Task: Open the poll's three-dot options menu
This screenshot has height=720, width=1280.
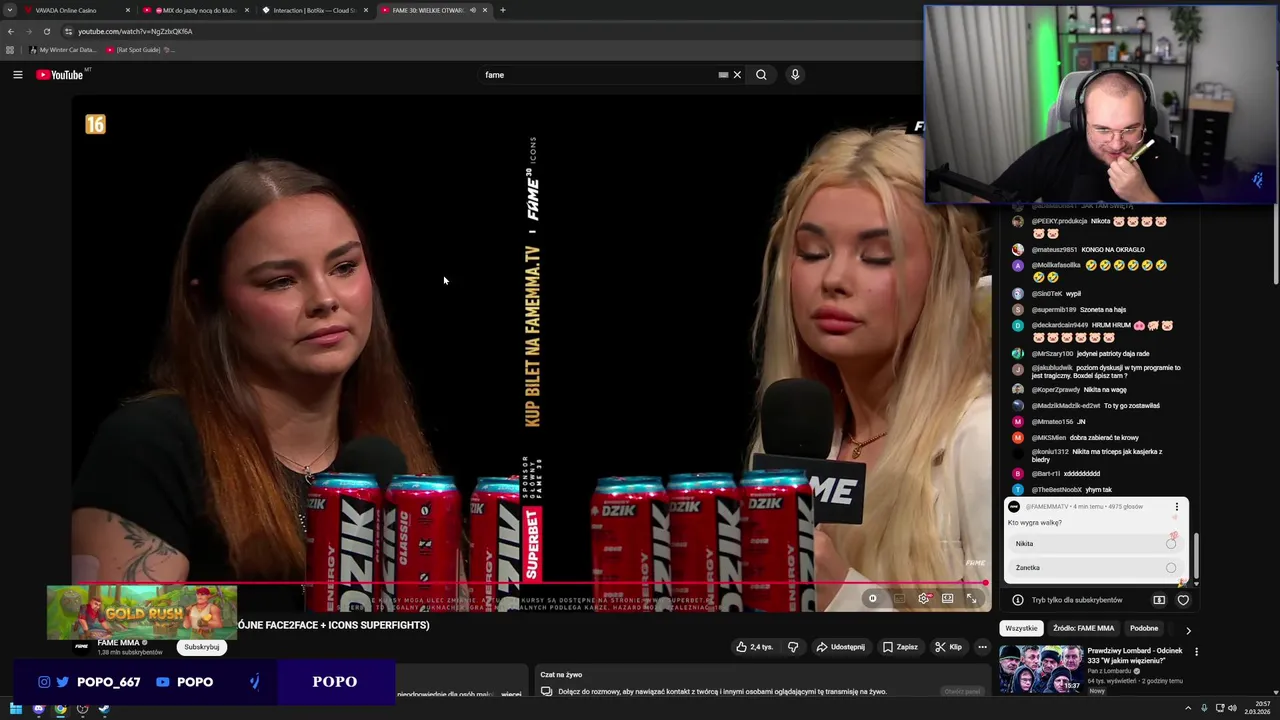Action: coord(1176,507)
